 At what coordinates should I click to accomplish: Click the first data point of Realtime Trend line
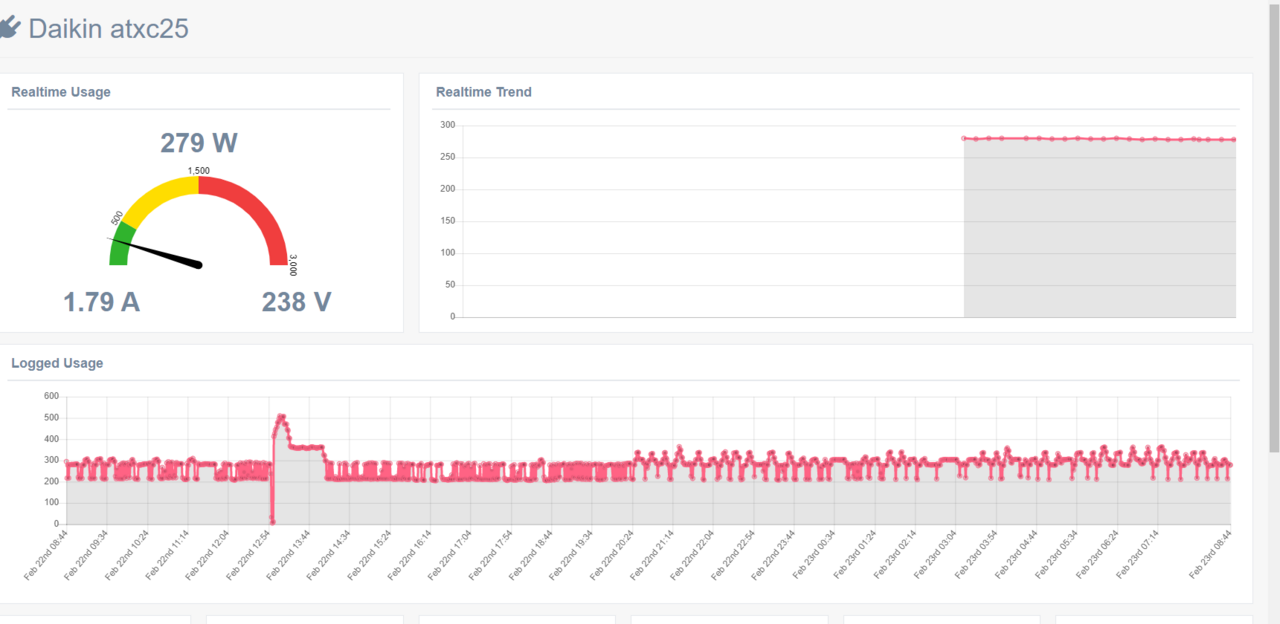964,138
